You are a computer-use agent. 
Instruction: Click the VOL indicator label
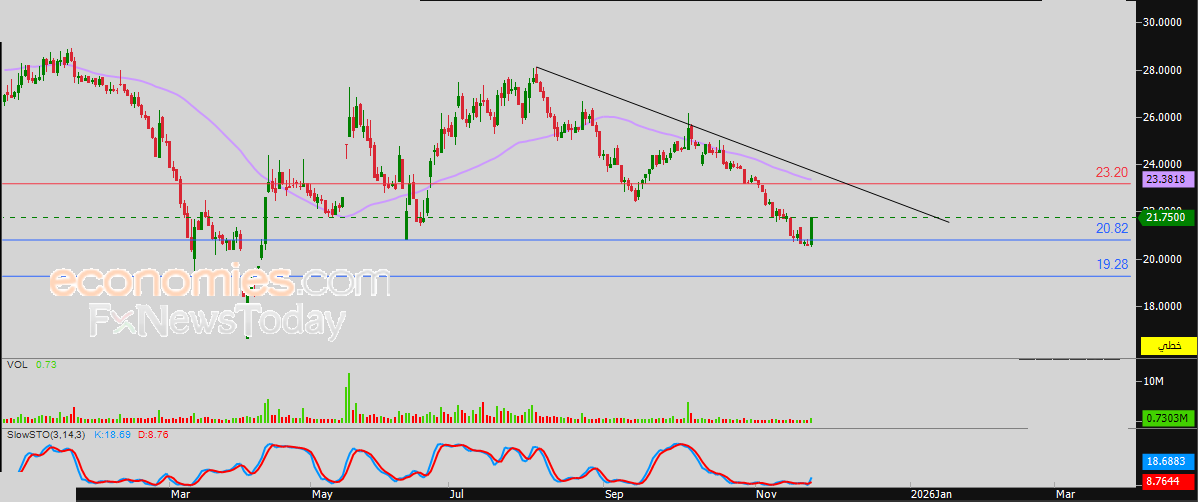click(17, 365)
